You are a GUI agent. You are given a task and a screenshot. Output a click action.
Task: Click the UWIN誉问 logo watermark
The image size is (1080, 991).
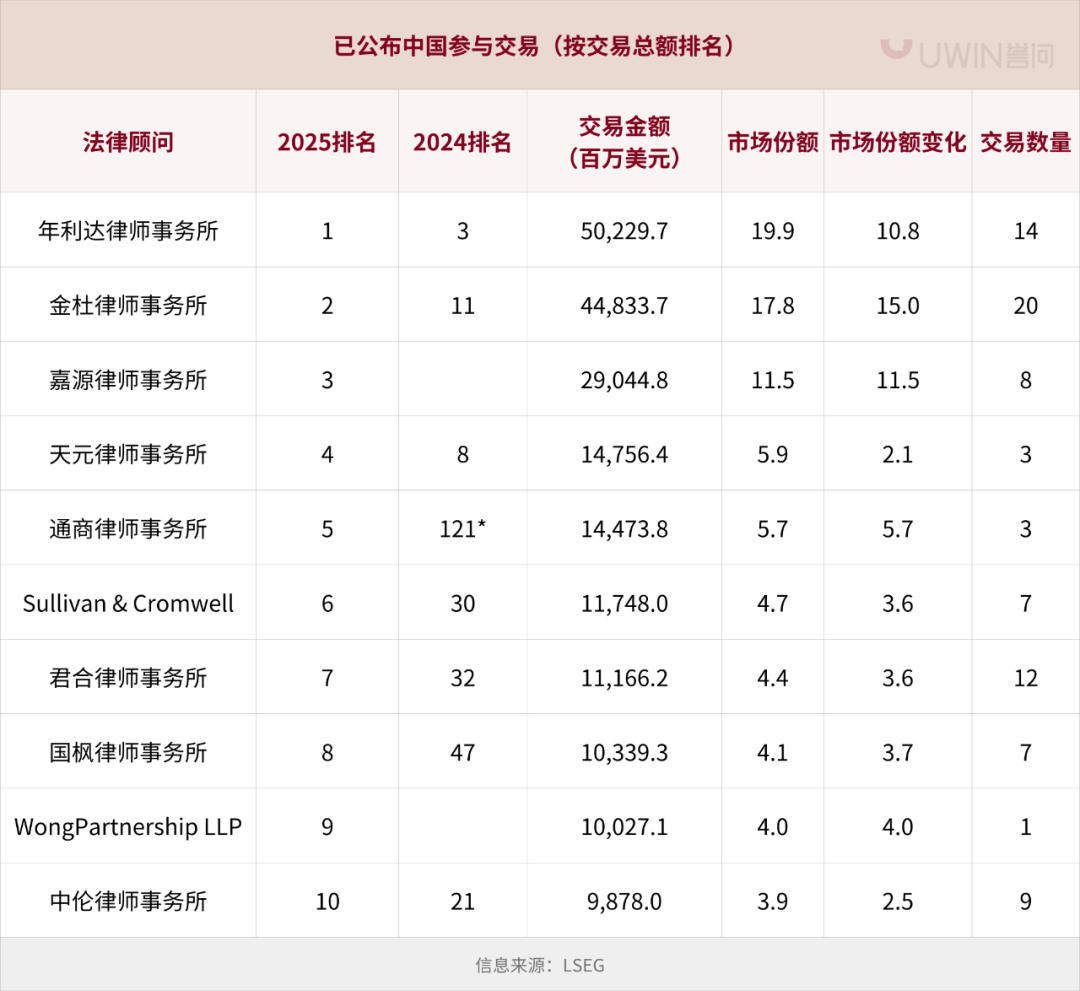click(x=967, y=50)
